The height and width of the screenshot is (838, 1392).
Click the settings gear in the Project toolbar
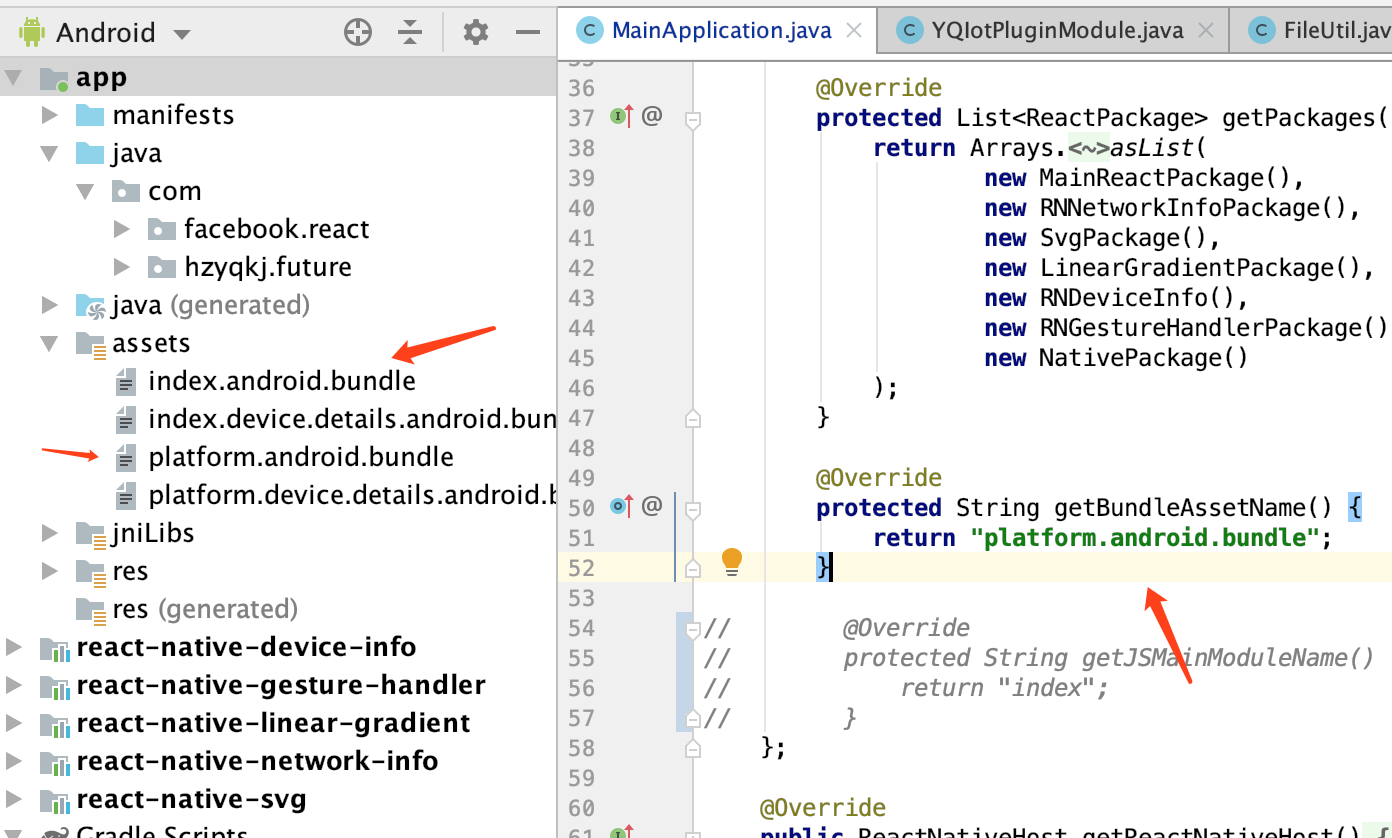click(475, 31)
